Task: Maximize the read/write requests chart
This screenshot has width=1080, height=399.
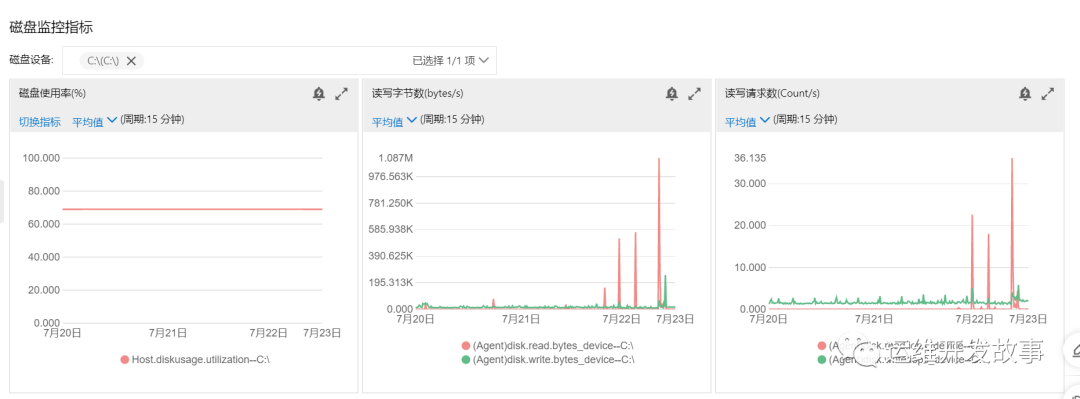Action: pyautogui.click(x=1048, y=94)
